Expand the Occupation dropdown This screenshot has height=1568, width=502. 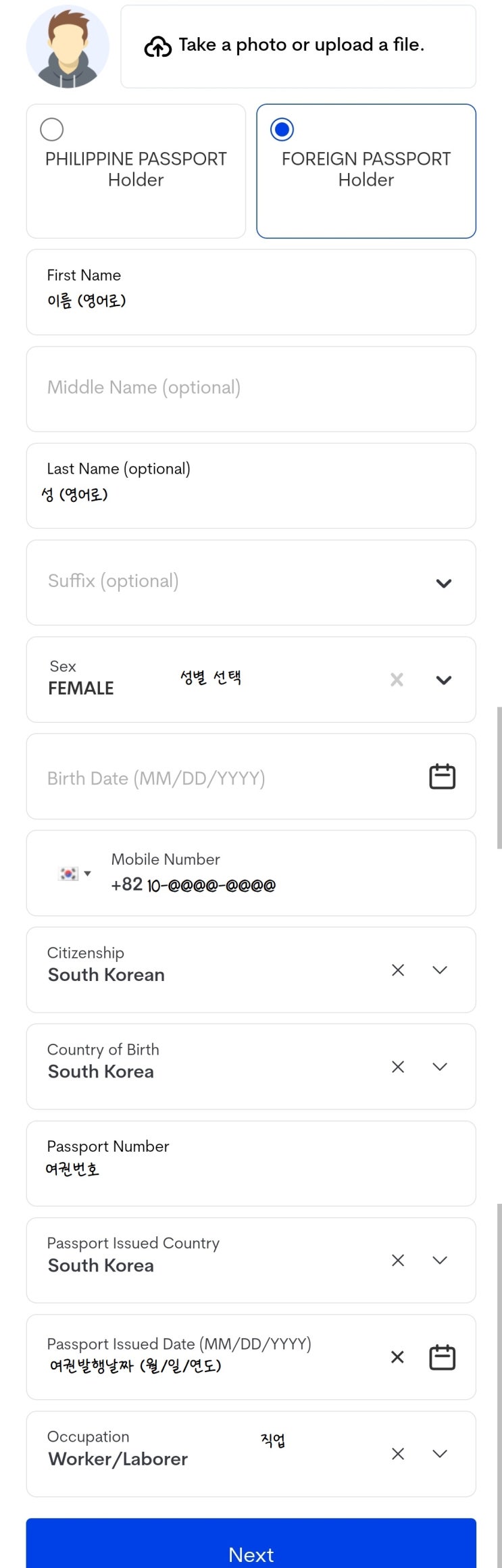tap(440, 1454)
